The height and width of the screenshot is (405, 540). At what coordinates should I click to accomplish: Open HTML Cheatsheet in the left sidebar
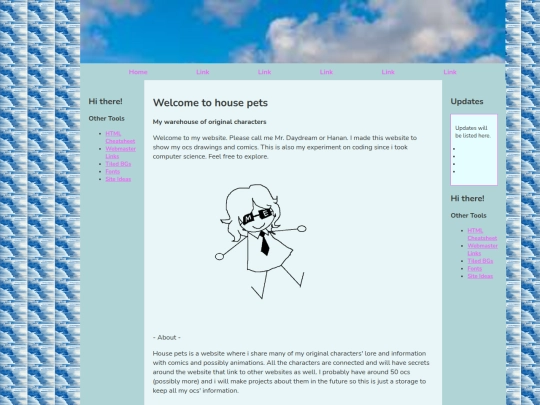click(120, 137)
